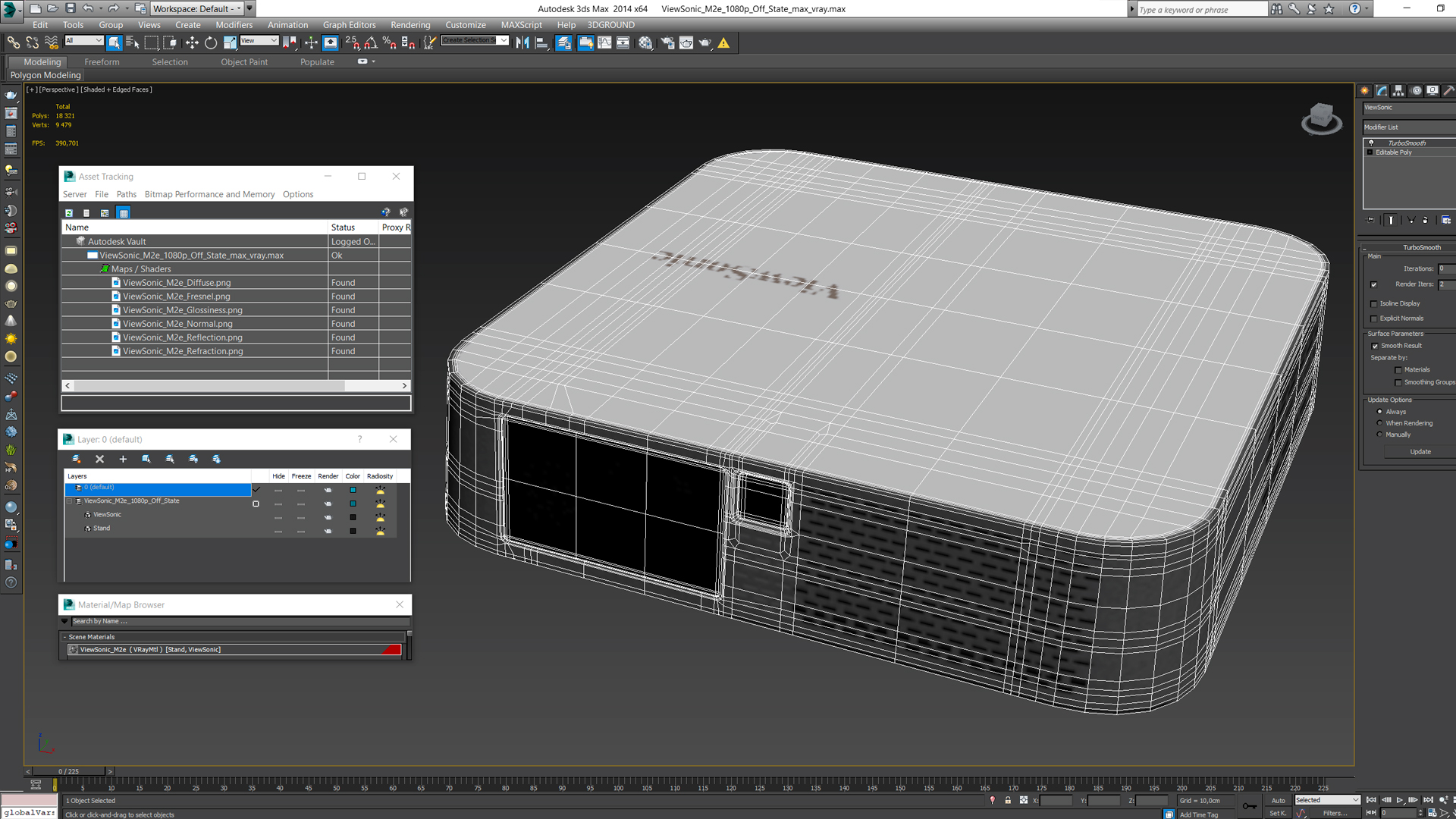This screenshot has height=819, width=1456.
Task: Open the Display command panel tab
Action: (x=1432, y=91)
